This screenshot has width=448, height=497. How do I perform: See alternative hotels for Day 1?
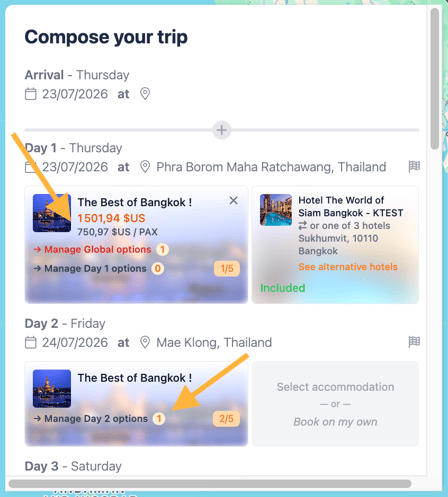[x=348, y=267]
